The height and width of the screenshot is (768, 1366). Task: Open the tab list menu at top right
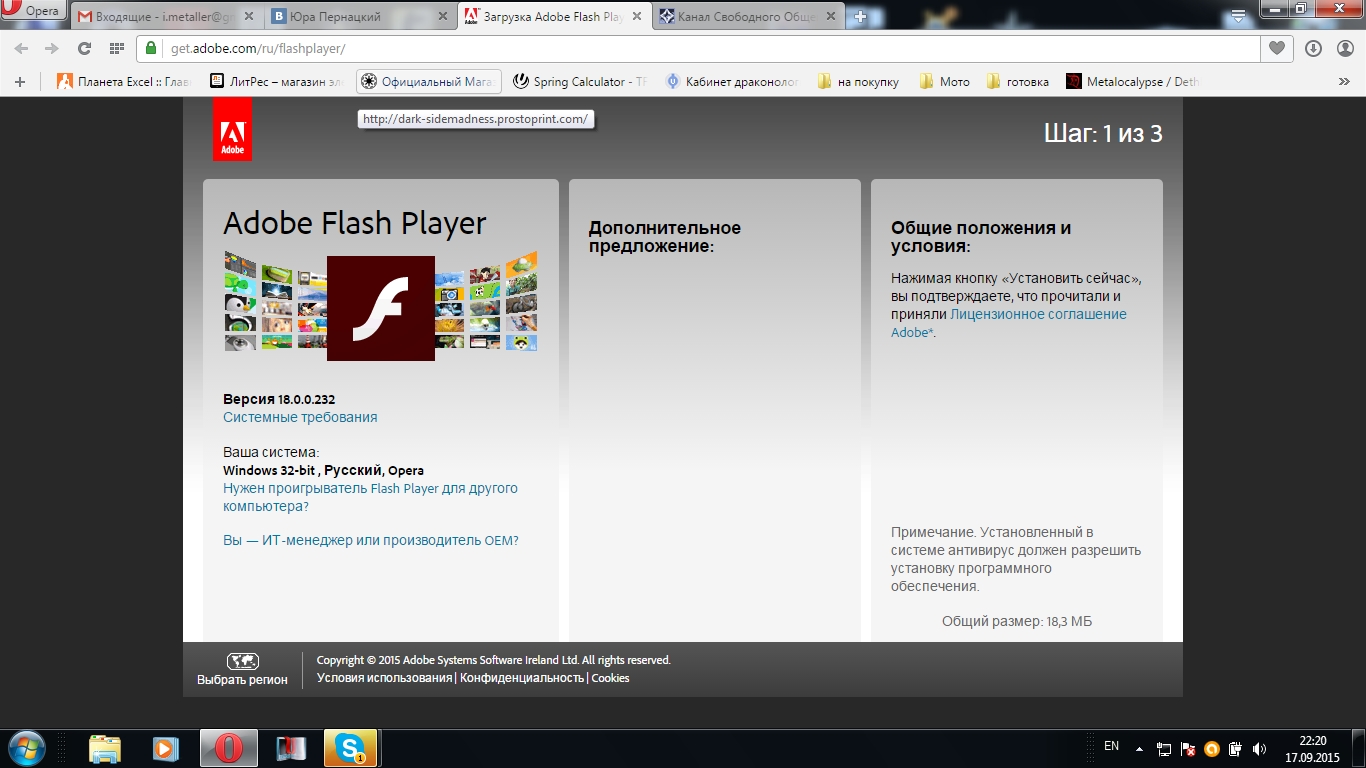tap(1238, 16)
